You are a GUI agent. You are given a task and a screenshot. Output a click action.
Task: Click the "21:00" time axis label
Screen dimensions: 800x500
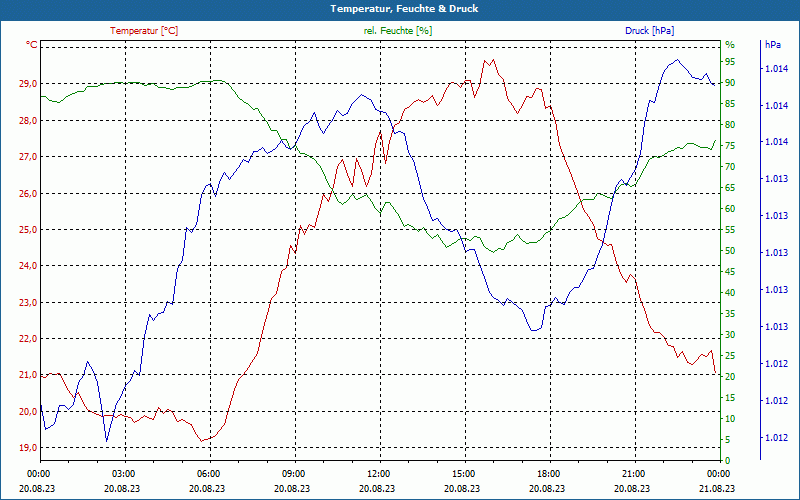(x=635, y=473)
